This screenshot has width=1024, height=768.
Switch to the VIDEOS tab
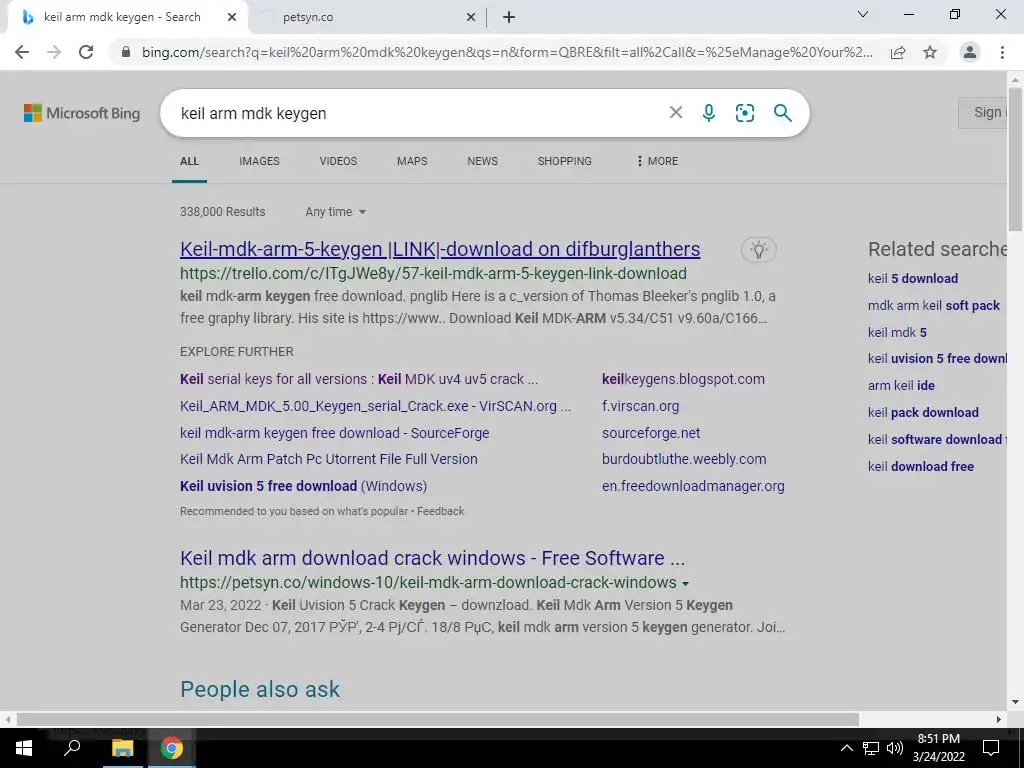338,161
